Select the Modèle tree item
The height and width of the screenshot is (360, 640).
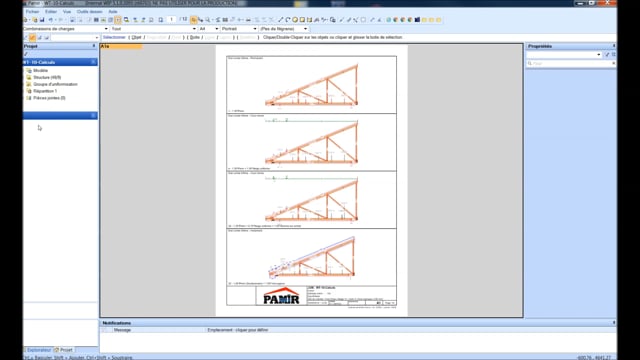click(x=40, y=71)
